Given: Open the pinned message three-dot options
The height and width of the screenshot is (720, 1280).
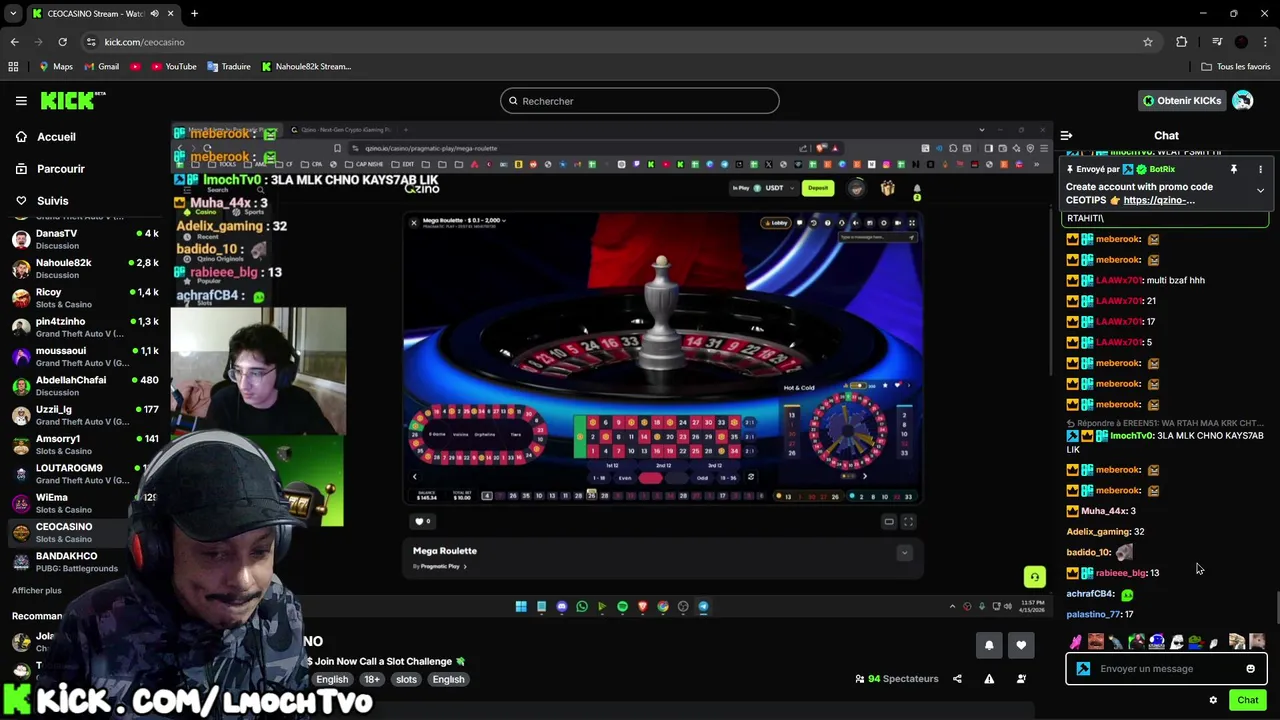Looking at the screenshot, I should (x=1260, y=170).
